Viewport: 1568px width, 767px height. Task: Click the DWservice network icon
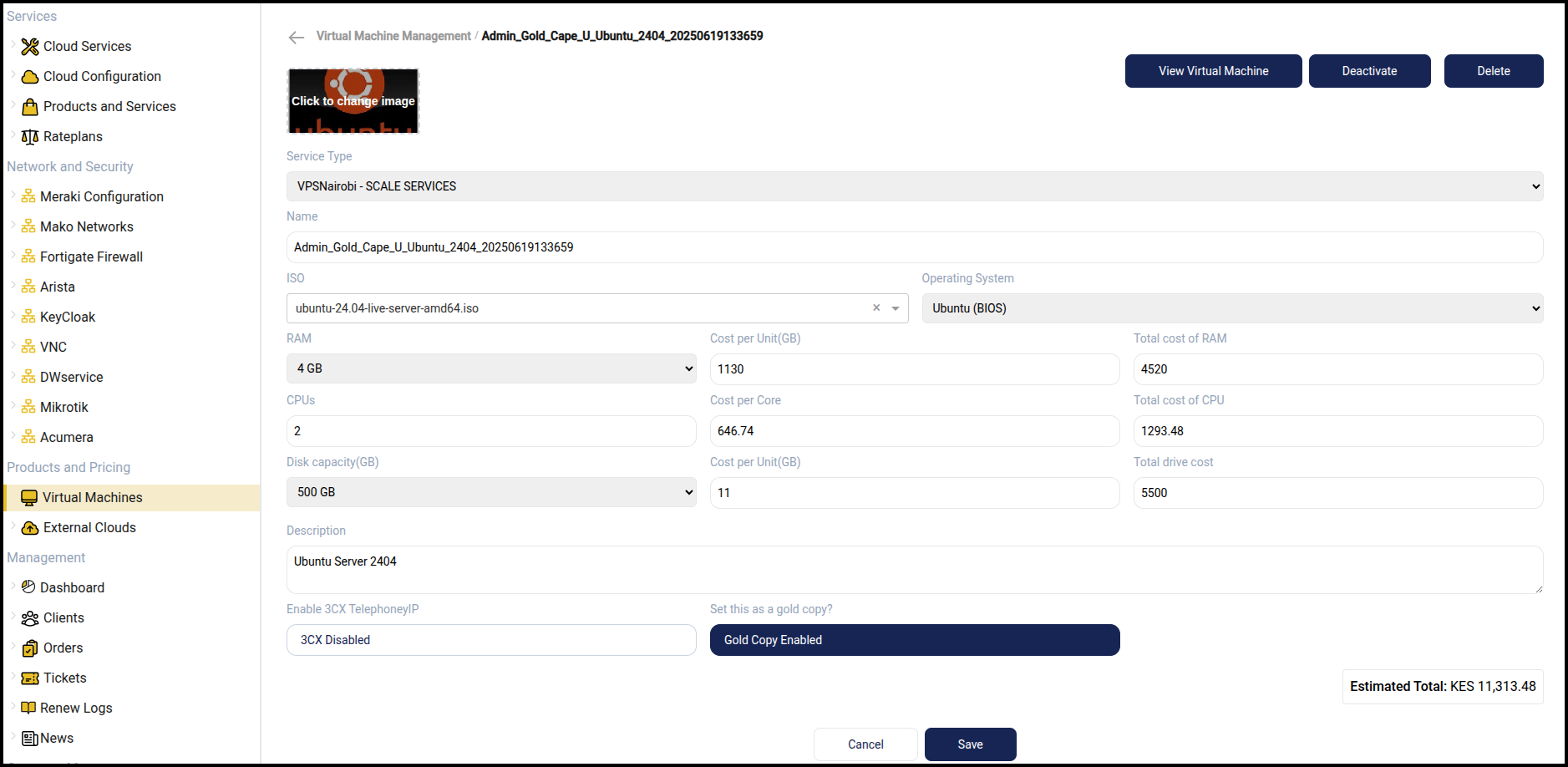(x=28, y=378)
